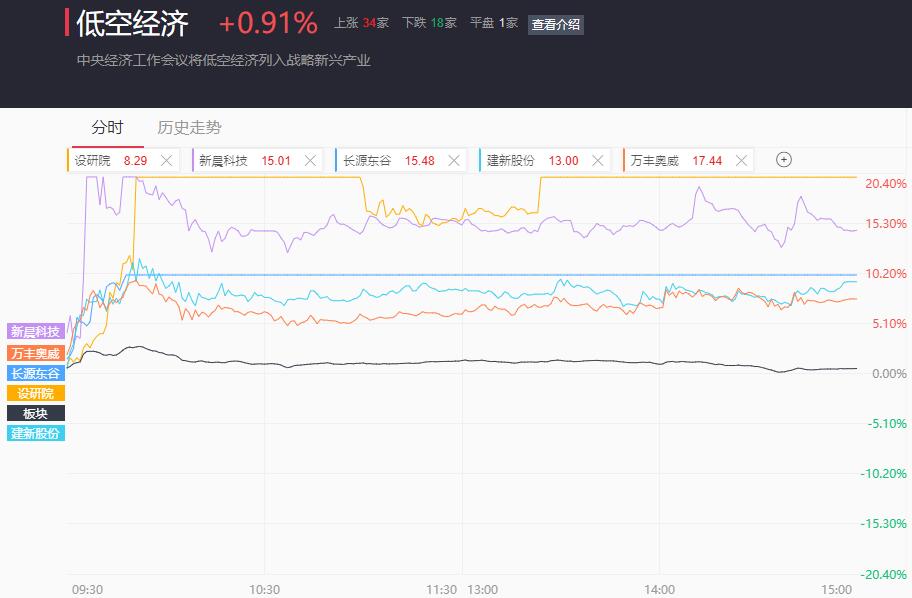Remove 设研院 from comparison with X

[x=166, y=161]
